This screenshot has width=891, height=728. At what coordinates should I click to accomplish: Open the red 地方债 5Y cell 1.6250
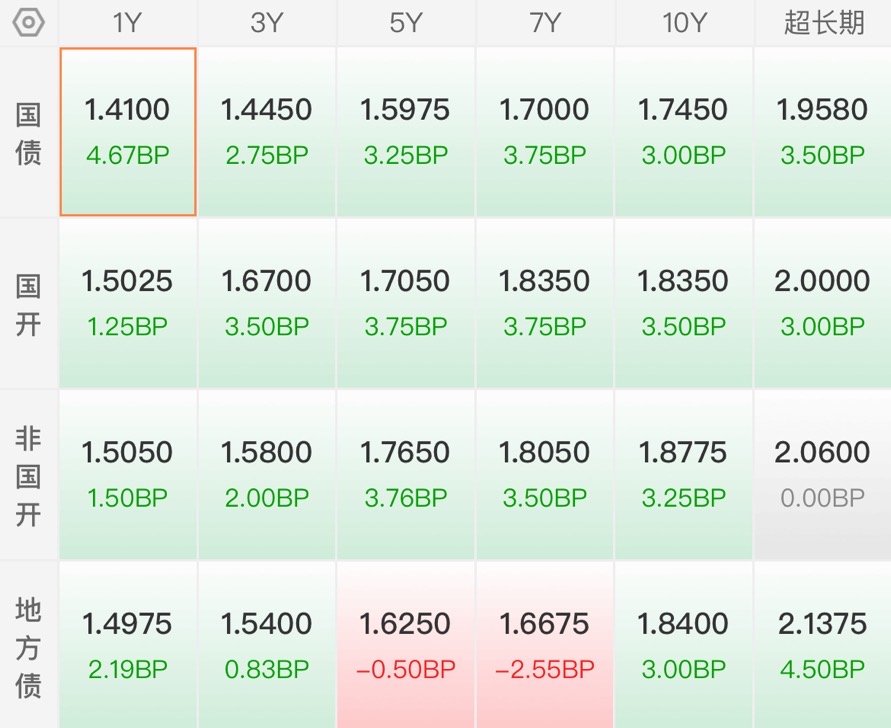406,646
